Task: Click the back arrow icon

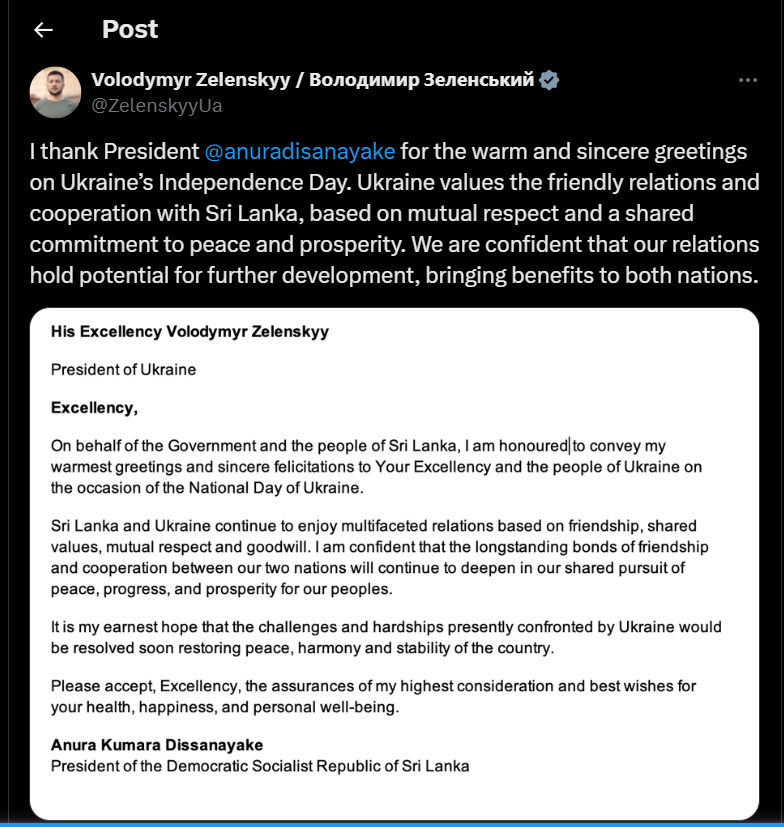Action: (x=43, y=30)
